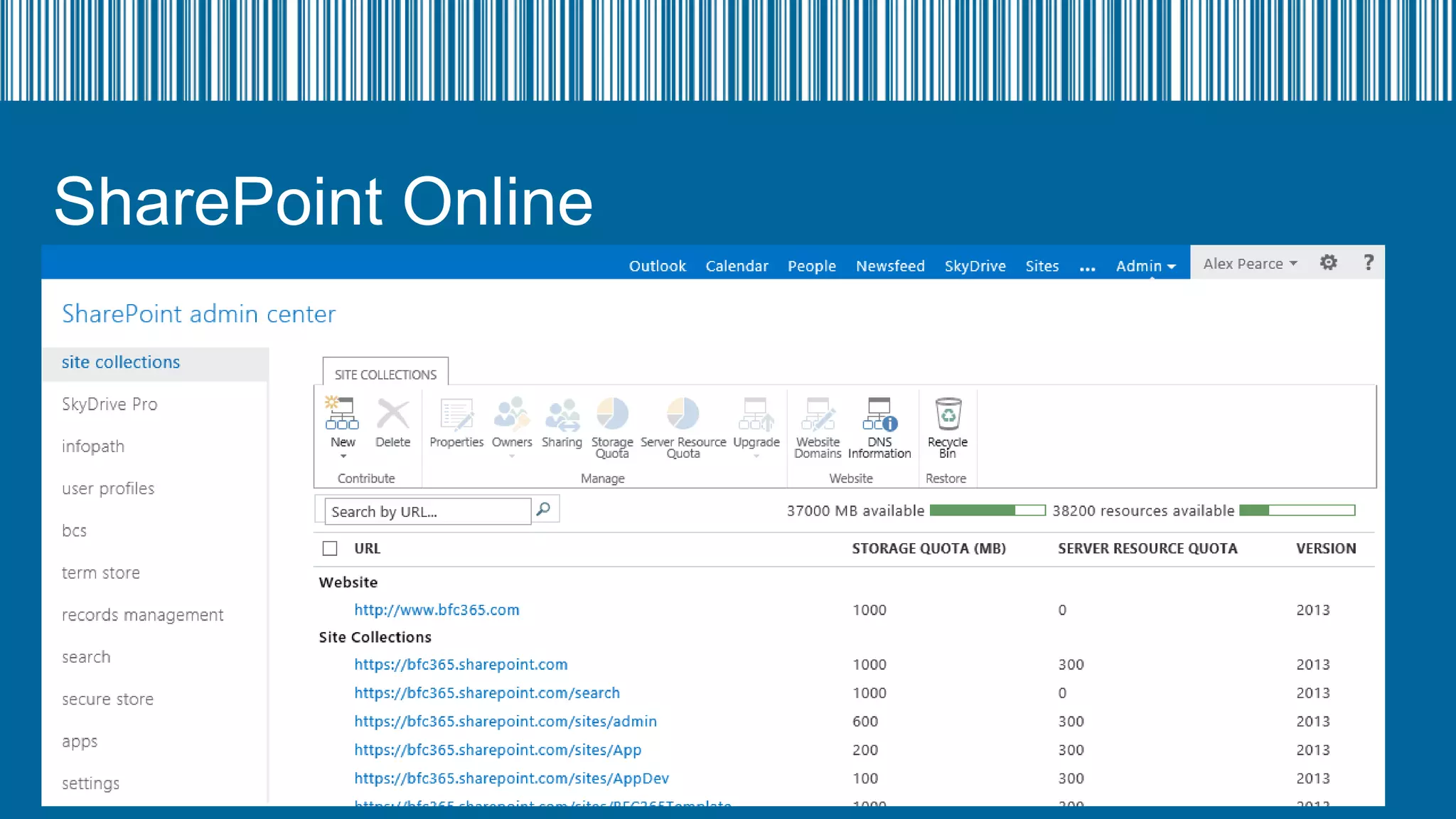Open the sites/admin site collection link

point(505,722)
